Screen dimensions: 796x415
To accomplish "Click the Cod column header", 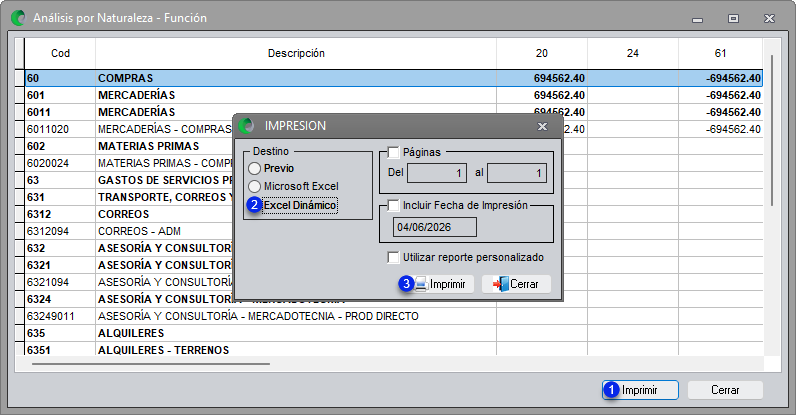I will (60, 53).
